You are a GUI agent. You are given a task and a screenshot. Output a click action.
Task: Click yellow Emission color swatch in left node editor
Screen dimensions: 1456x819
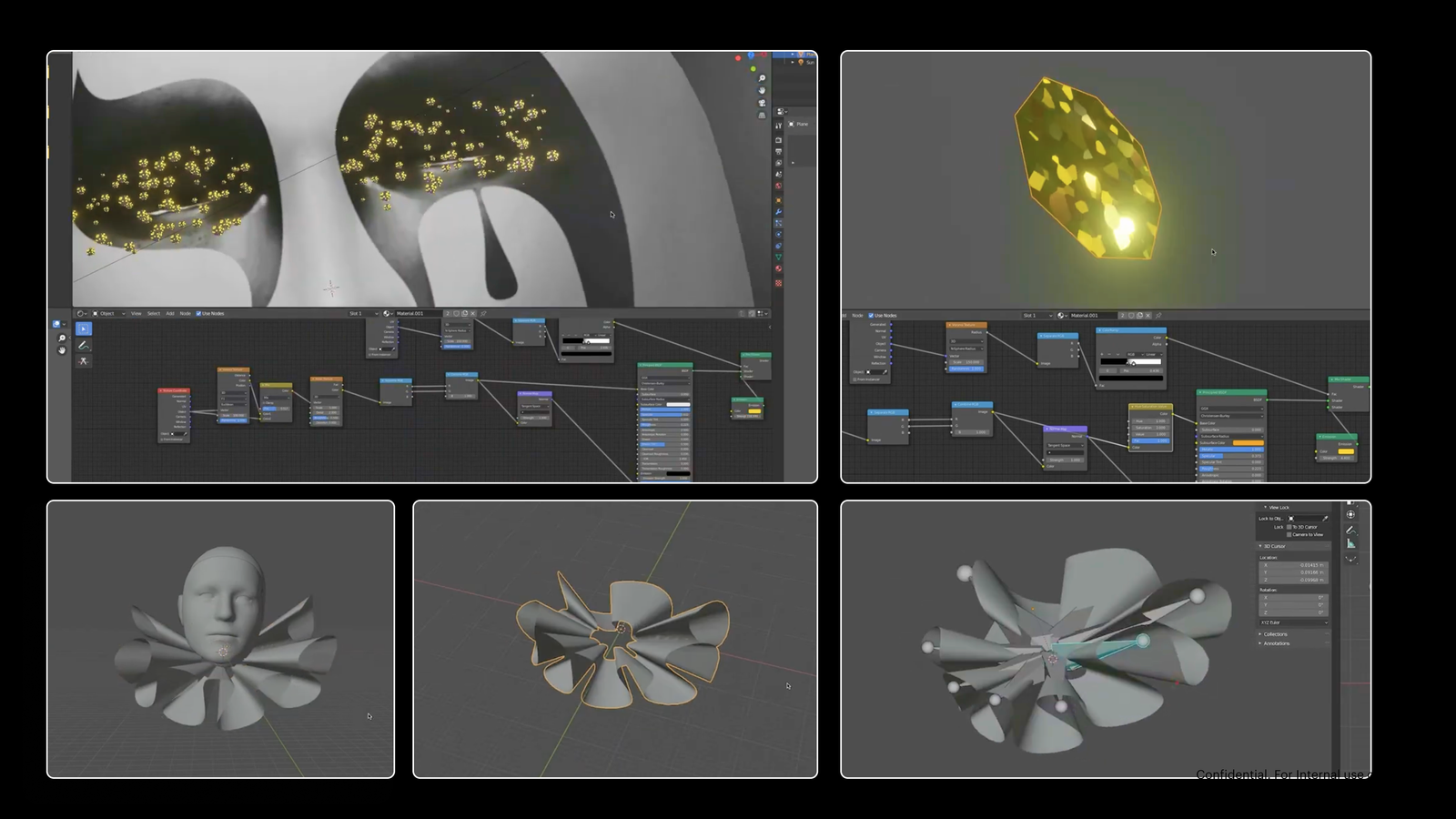click(x=754, y=411)
